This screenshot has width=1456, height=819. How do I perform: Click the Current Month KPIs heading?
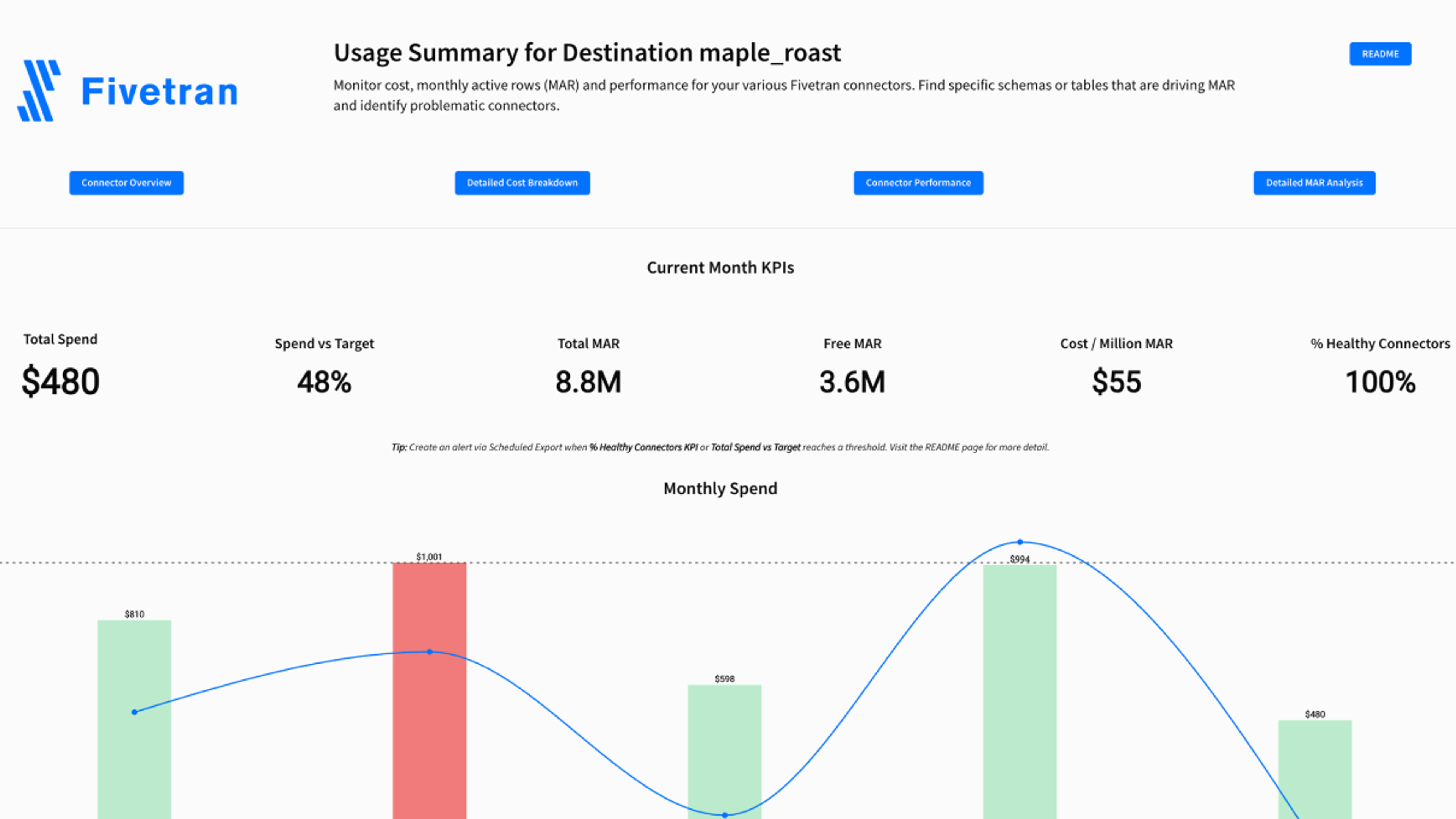[x=720, y=267]
